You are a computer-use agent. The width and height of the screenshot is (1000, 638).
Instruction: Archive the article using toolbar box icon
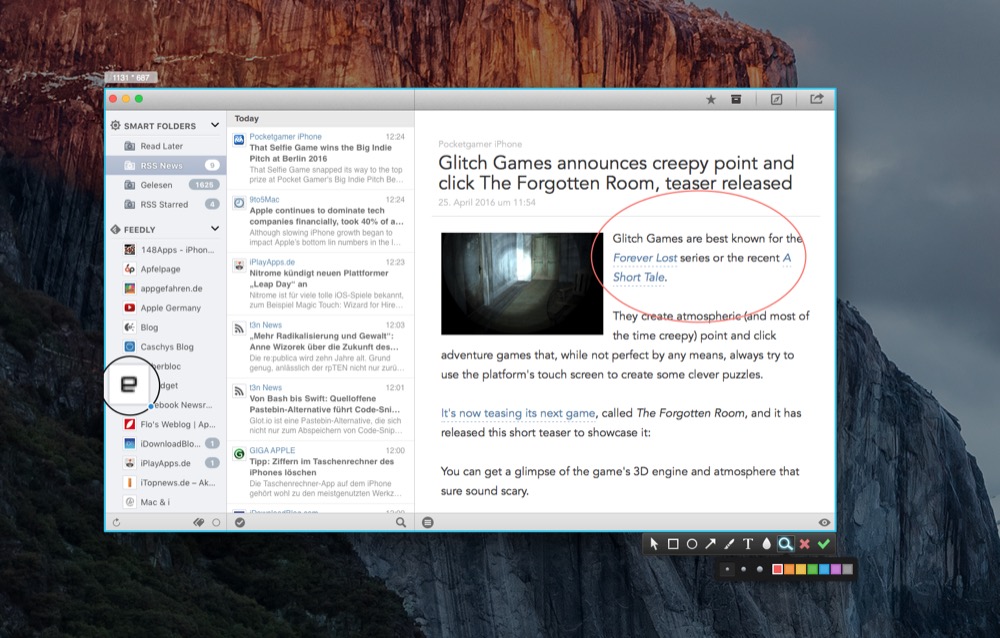736,100
